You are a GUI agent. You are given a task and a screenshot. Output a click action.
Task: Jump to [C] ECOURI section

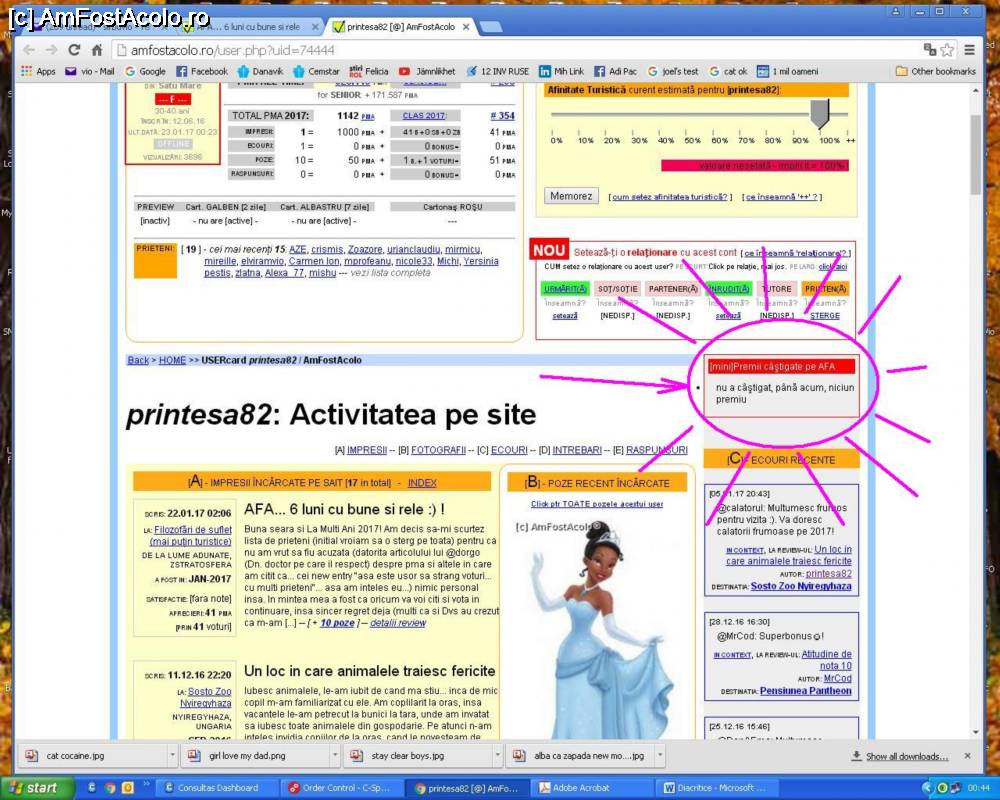tap(509, 450)
